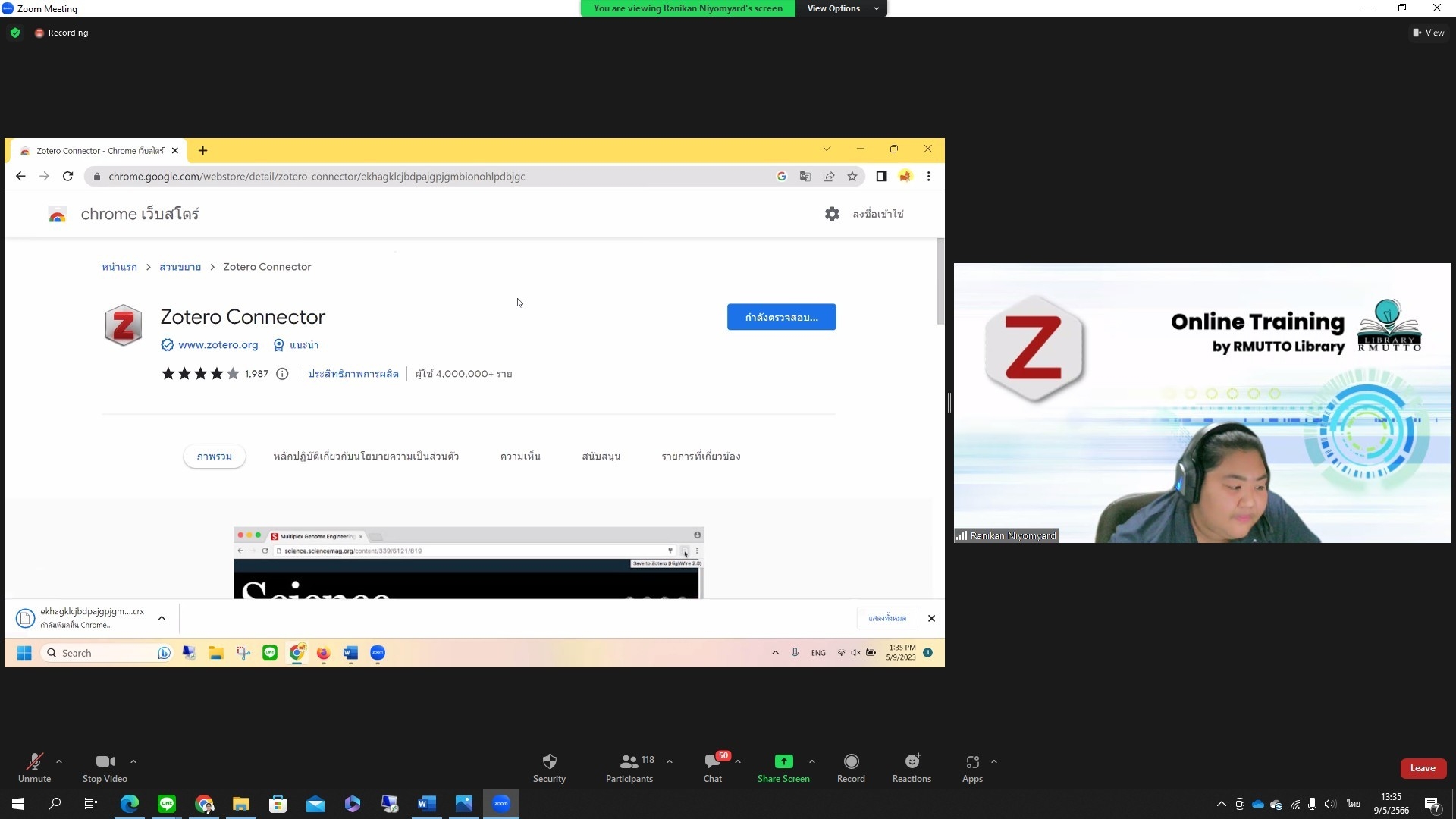Click the green encryption shield icon
Viewport: 1456px width, 819px height.
(x=15, y=33)
